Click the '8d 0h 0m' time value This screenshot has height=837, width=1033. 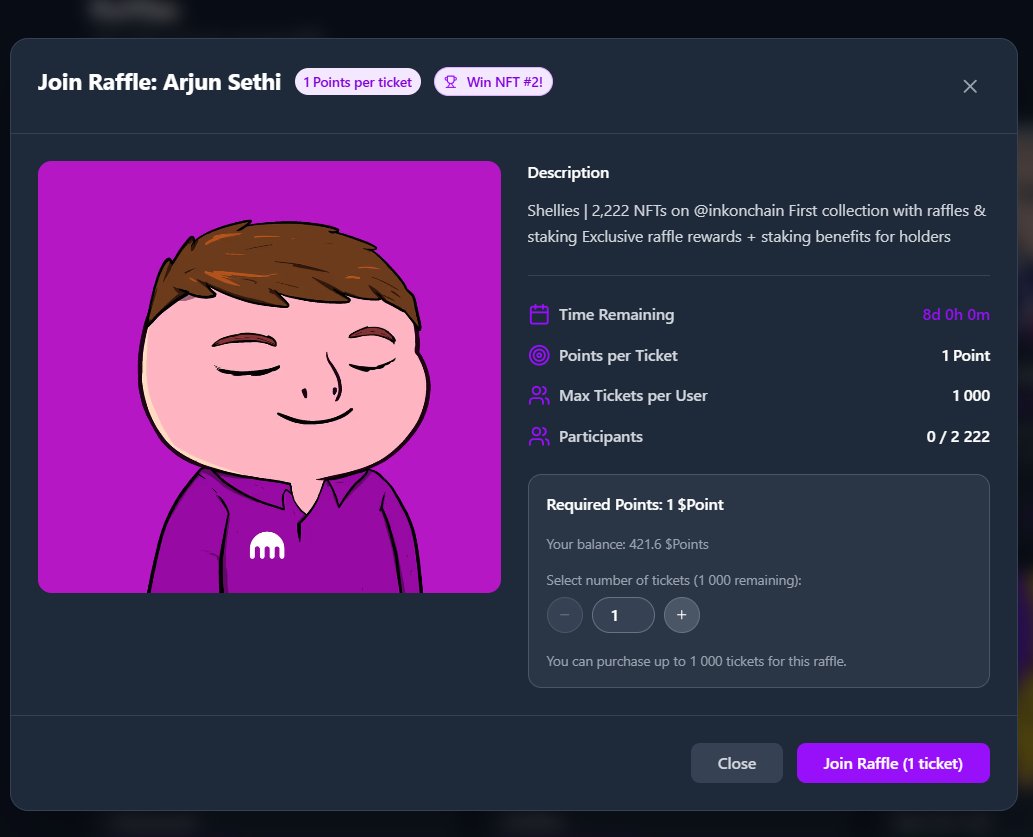pyautogui.click(x=956, y=314)
